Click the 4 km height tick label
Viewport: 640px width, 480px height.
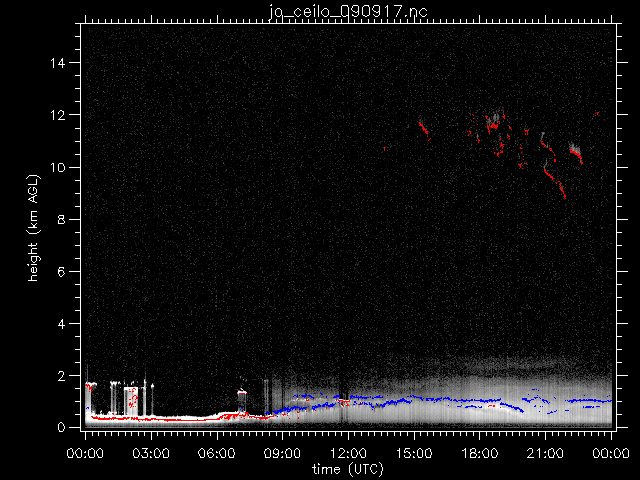click(x=63, y=324)
